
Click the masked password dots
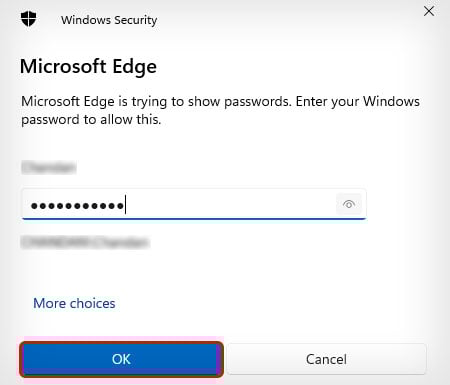point(77,206)
